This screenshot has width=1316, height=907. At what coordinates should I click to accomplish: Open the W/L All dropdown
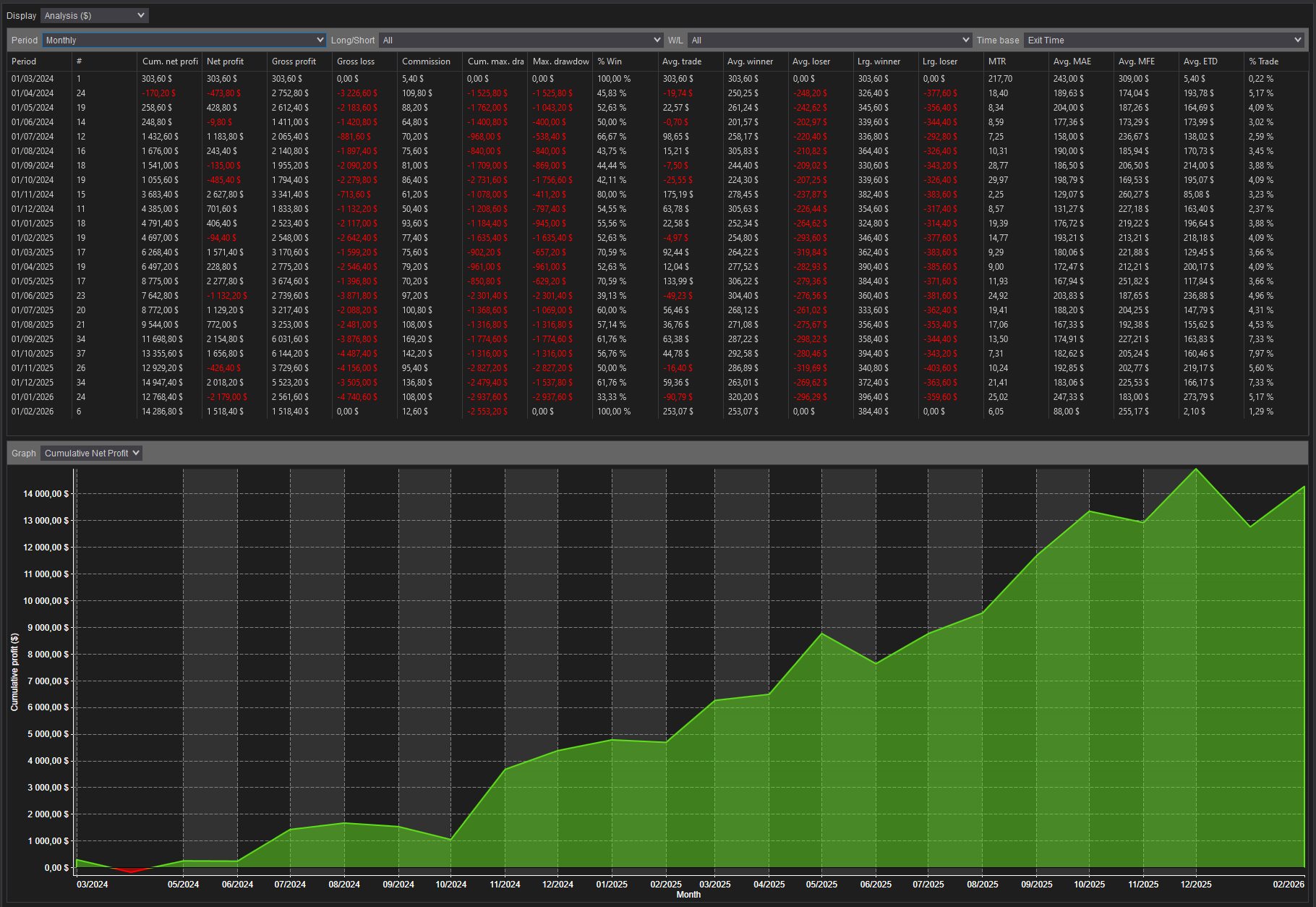829,41
